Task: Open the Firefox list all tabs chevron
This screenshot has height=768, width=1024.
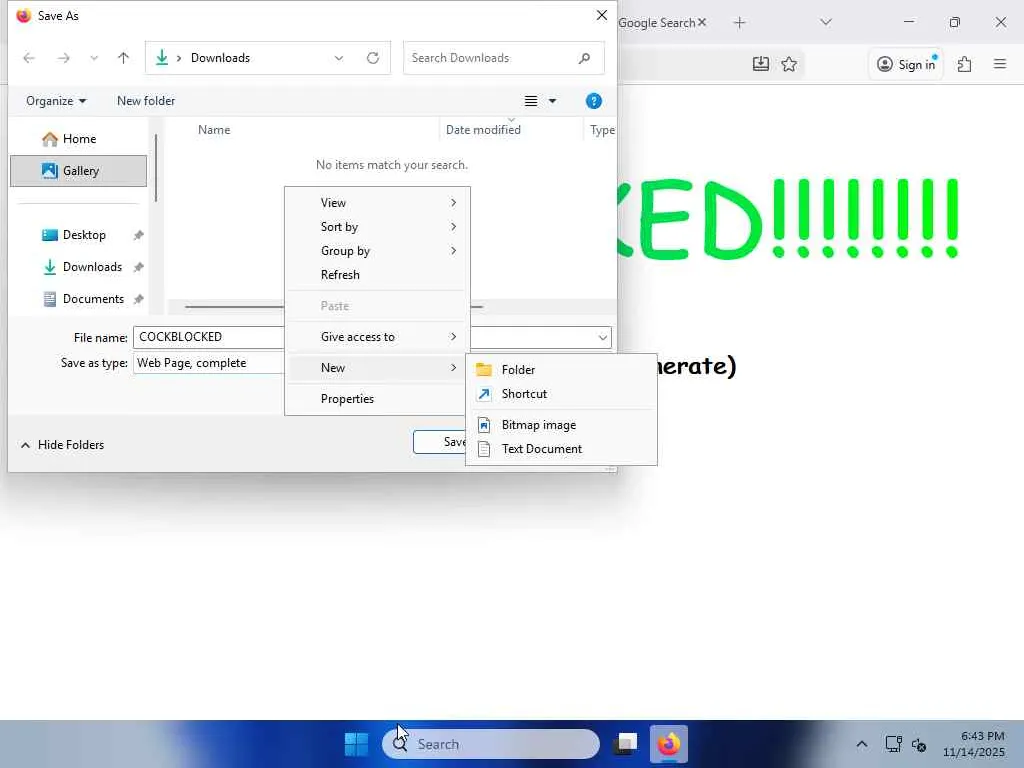Action: (826, 23)
